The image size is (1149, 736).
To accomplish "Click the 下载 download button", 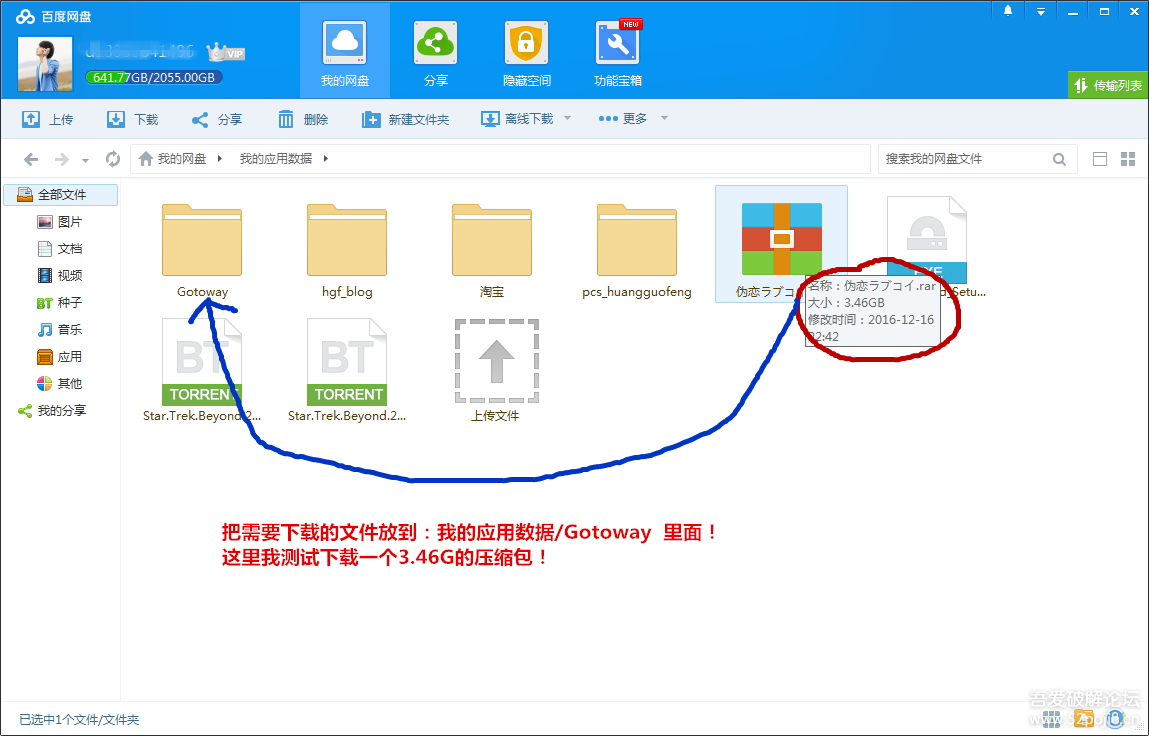I will pos(133,119).
